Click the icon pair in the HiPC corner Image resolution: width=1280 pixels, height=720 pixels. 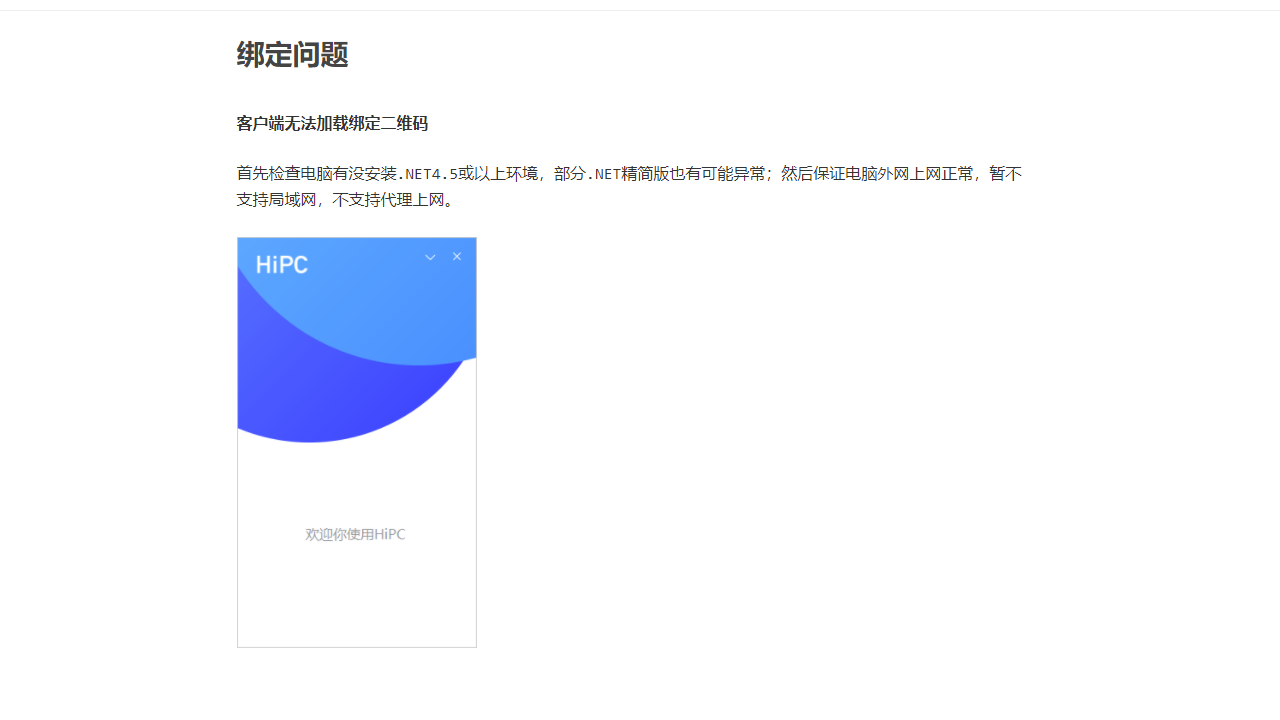[443, 257]
